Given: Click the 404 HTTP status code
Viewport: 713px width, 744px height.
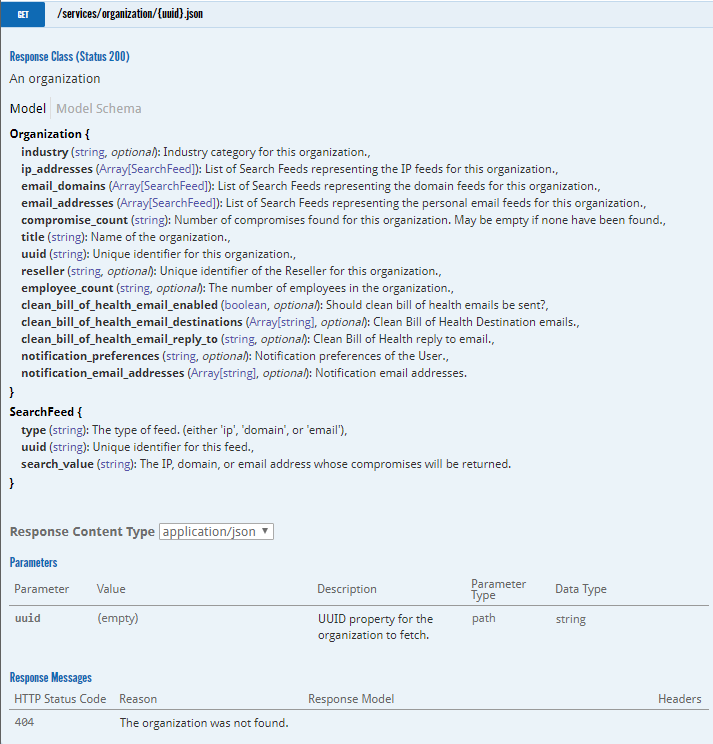Looking at the screenshot, I should 26,722.
